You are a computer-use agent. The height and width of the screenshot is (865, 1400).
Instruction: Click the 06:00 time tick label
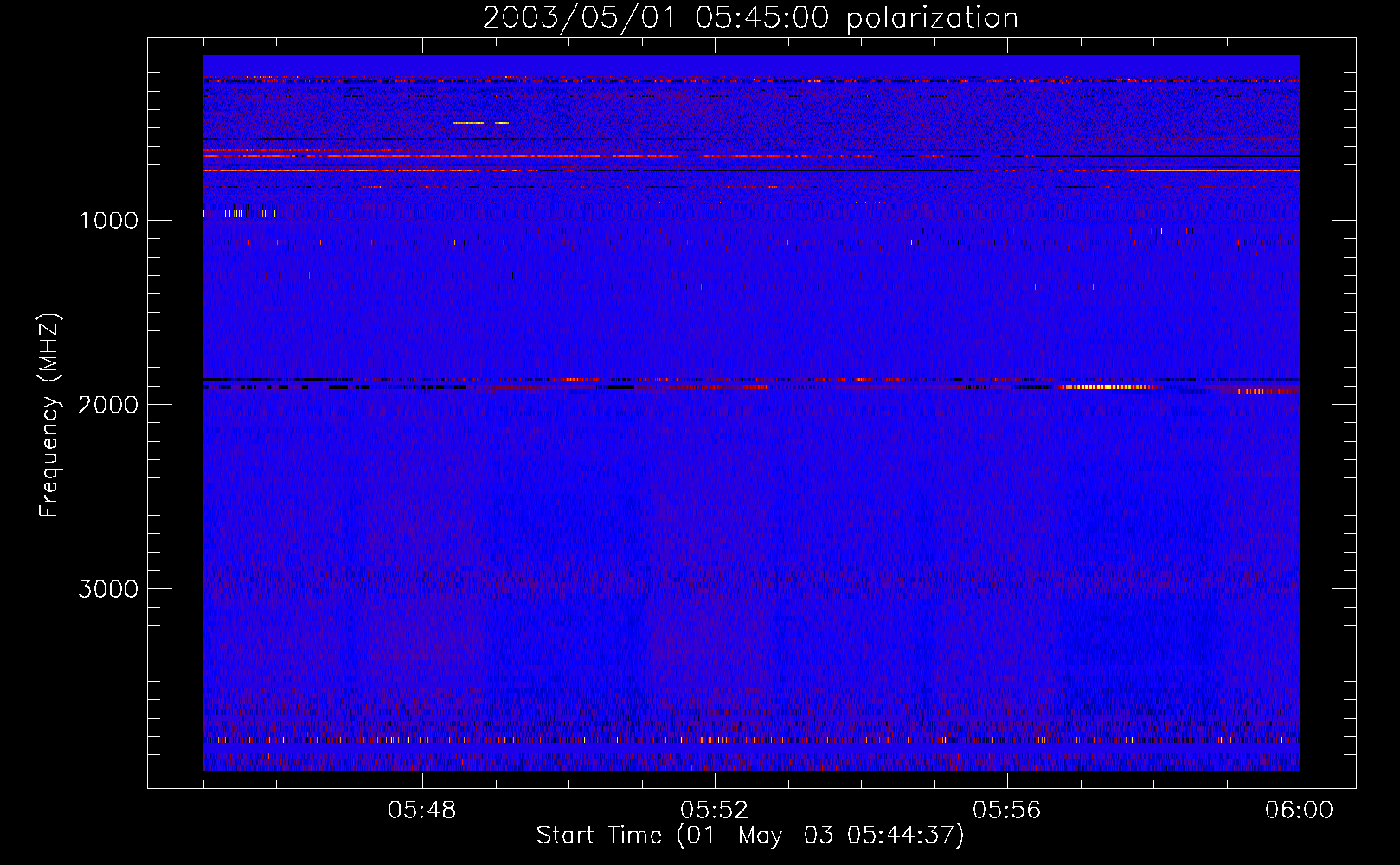click(x=1299, y=811)
